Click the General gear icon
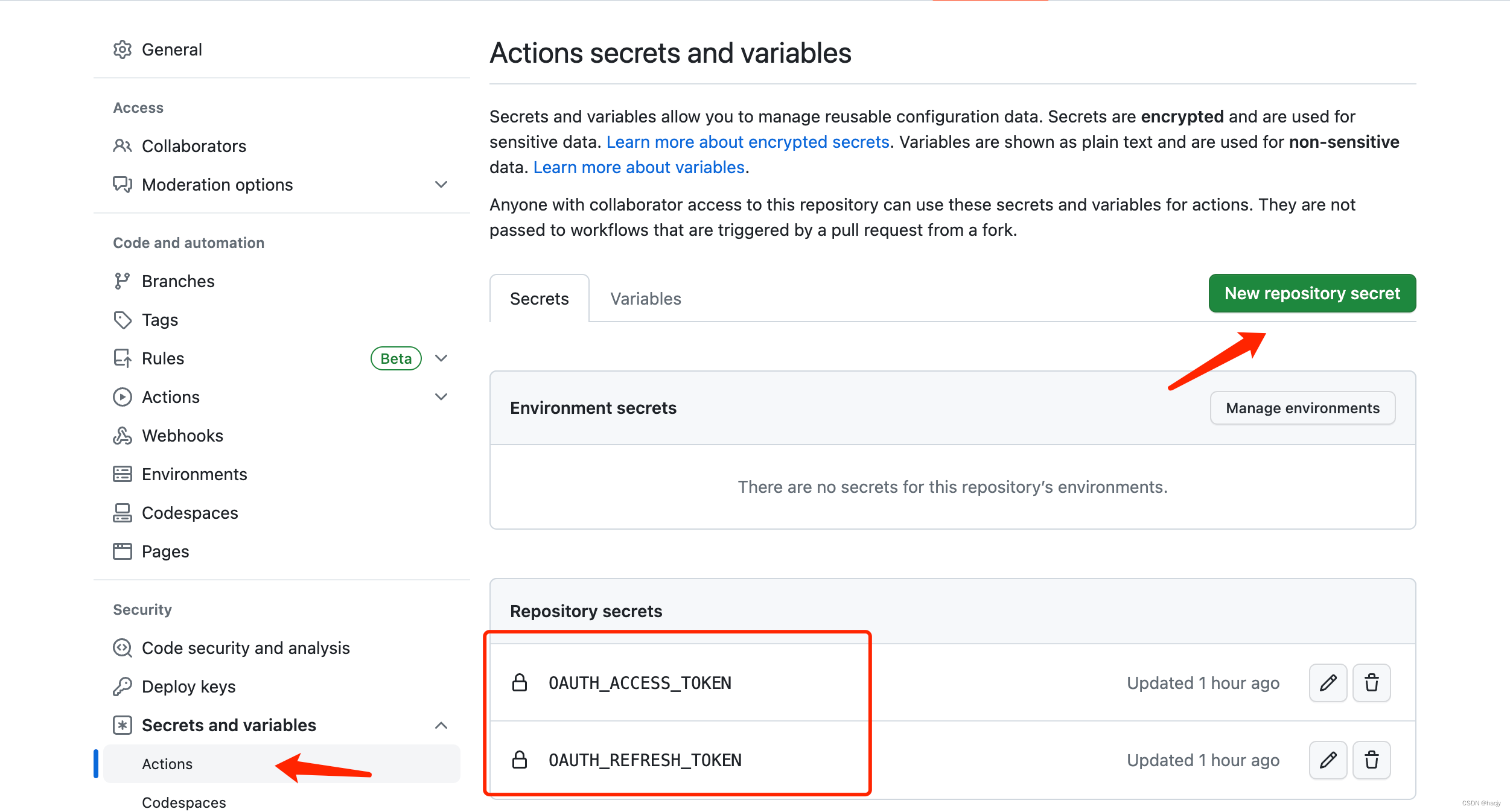Image resolution: width=1510 pixels, height=812 pixels. coord(123,49)
